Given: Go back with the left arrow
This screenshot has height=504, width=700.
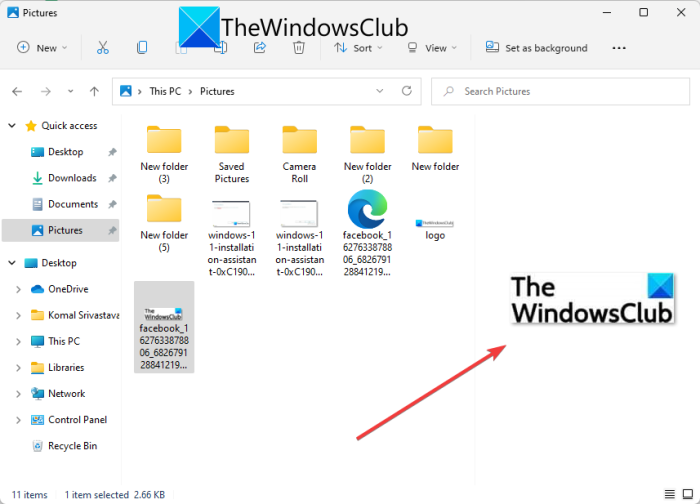Looking at the screenshot, I should [x=17, y=92].
